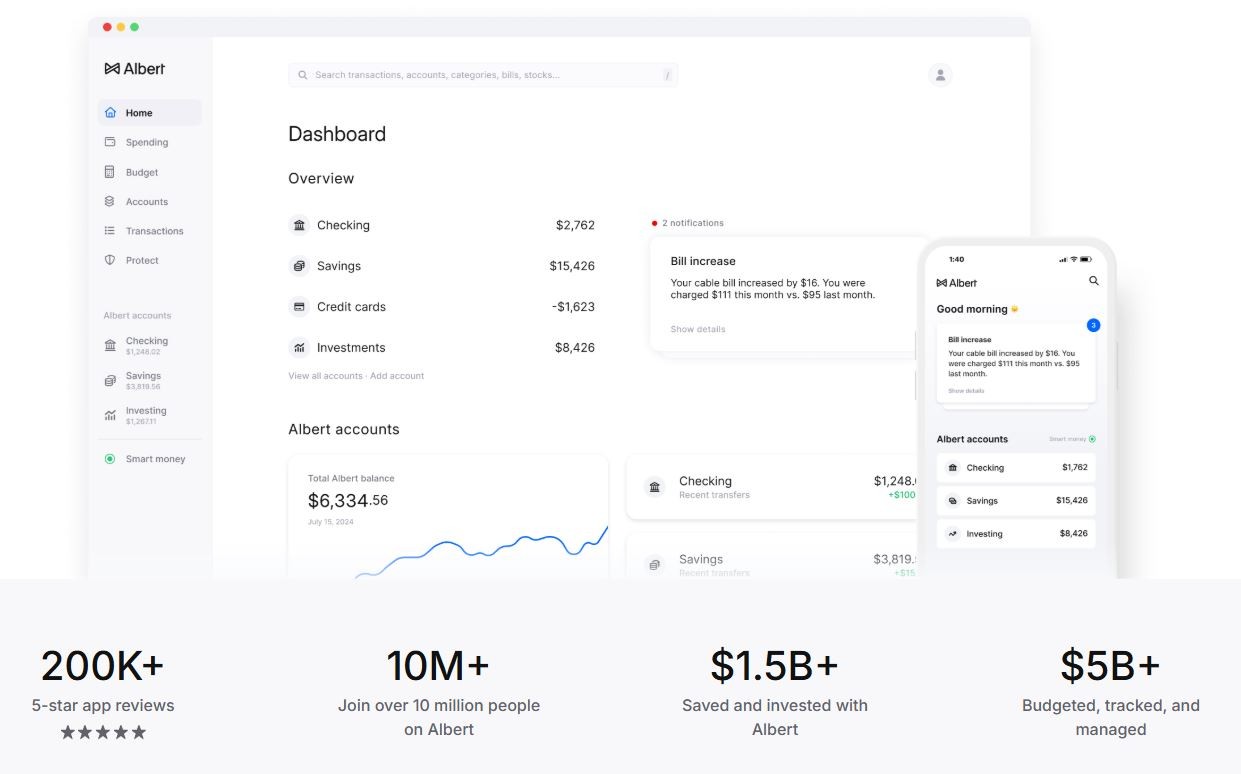Click the coins icon next to Overview Savings
The height and width of the screenshot is (774, 1241).
tap(299, 266)
